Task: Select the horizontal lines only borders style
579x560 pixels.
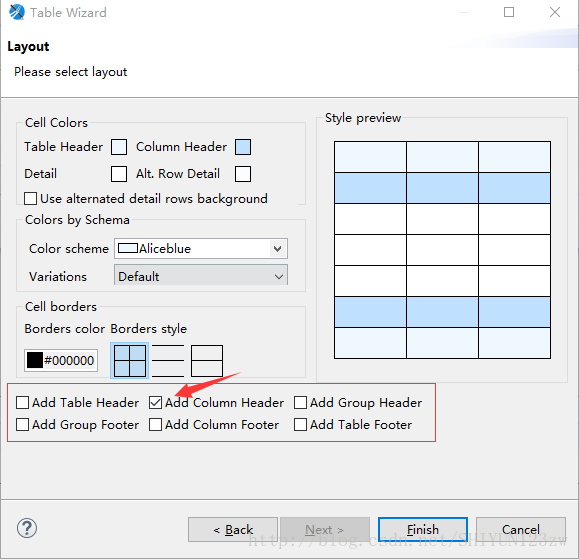Action: 168,361
